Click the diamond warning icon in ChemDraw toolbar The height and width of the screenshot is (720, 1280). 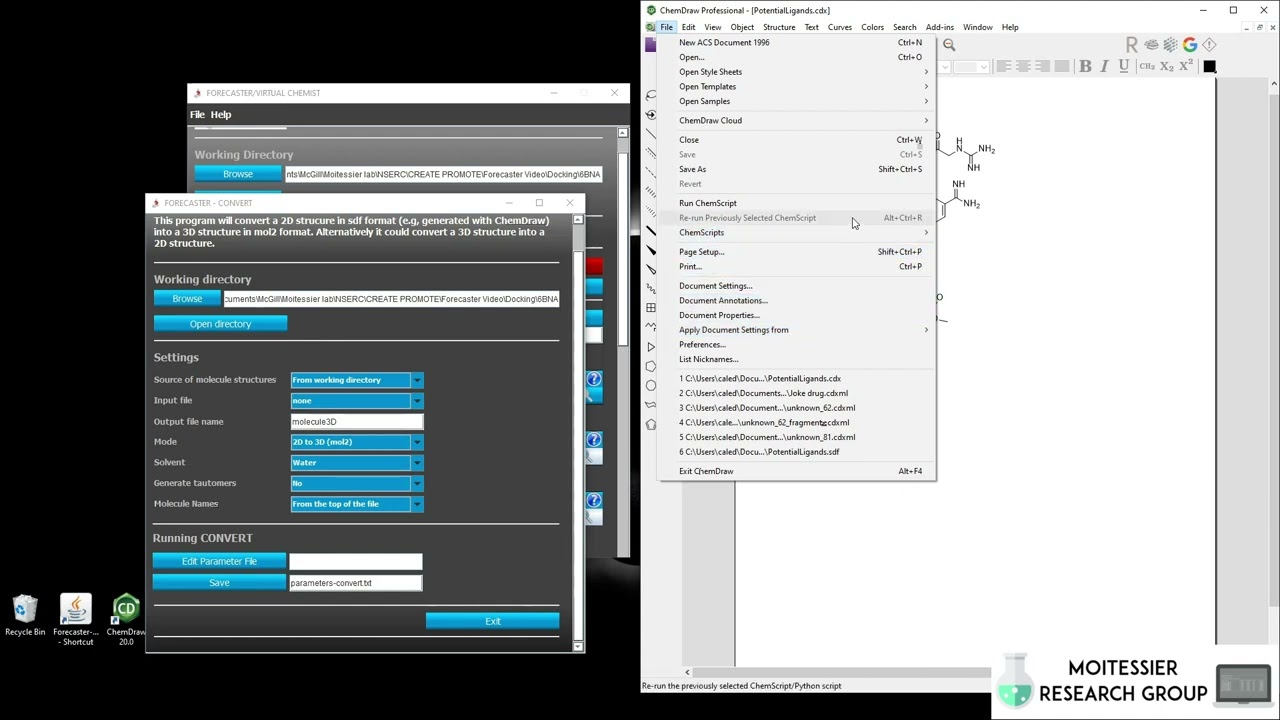tap(1209, 45)
